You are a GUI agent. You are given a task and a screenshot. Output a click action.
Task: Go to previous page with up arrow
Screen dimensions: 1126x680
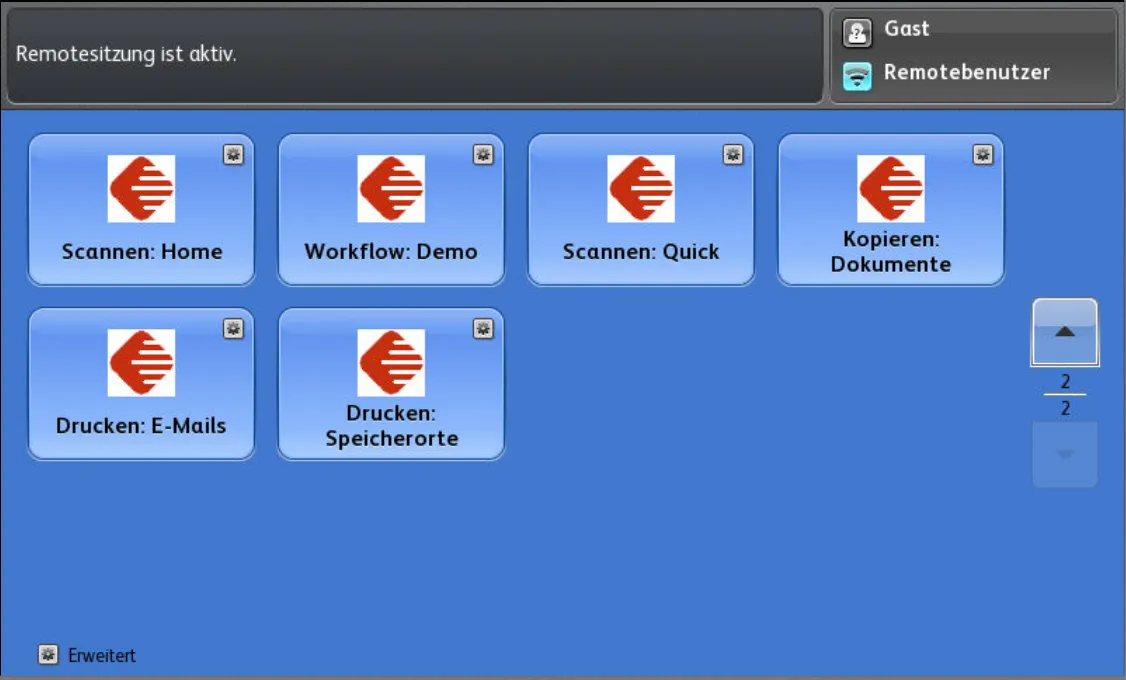click(x=1065, y=332)
